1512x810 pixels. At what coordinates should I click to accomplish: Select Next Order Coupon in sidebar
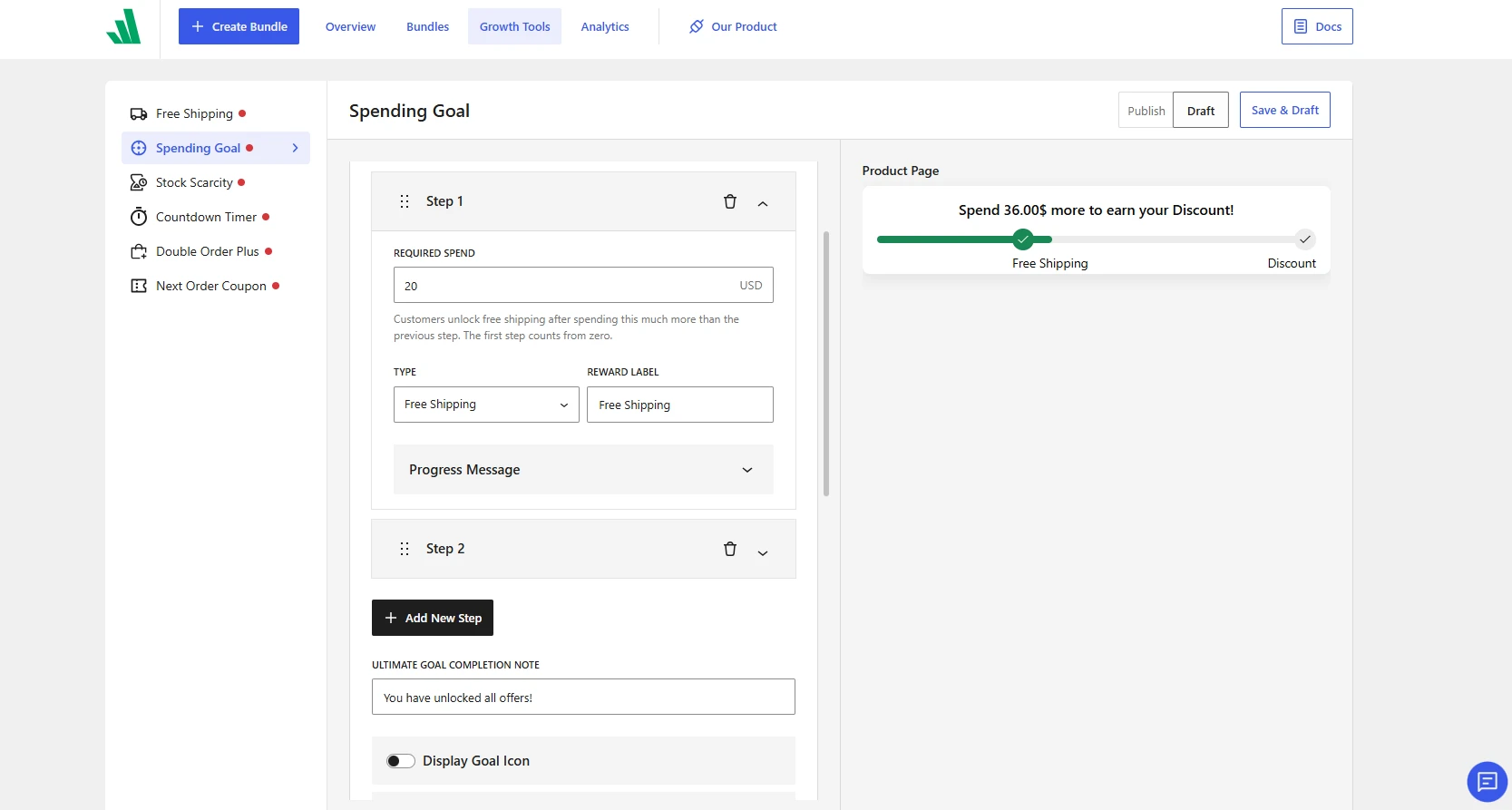click(x=216, y=286)
